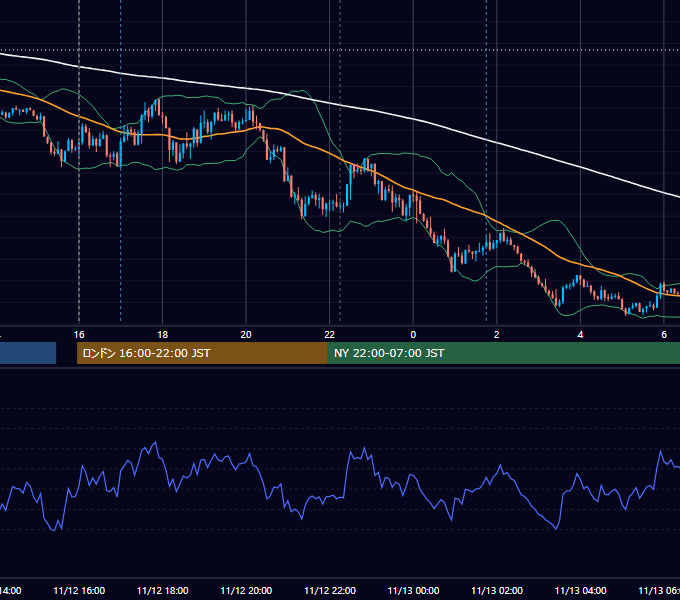The image size is (680, 600).
Task: Click the 11/12 18:00 date label
Action: point(163,590)
